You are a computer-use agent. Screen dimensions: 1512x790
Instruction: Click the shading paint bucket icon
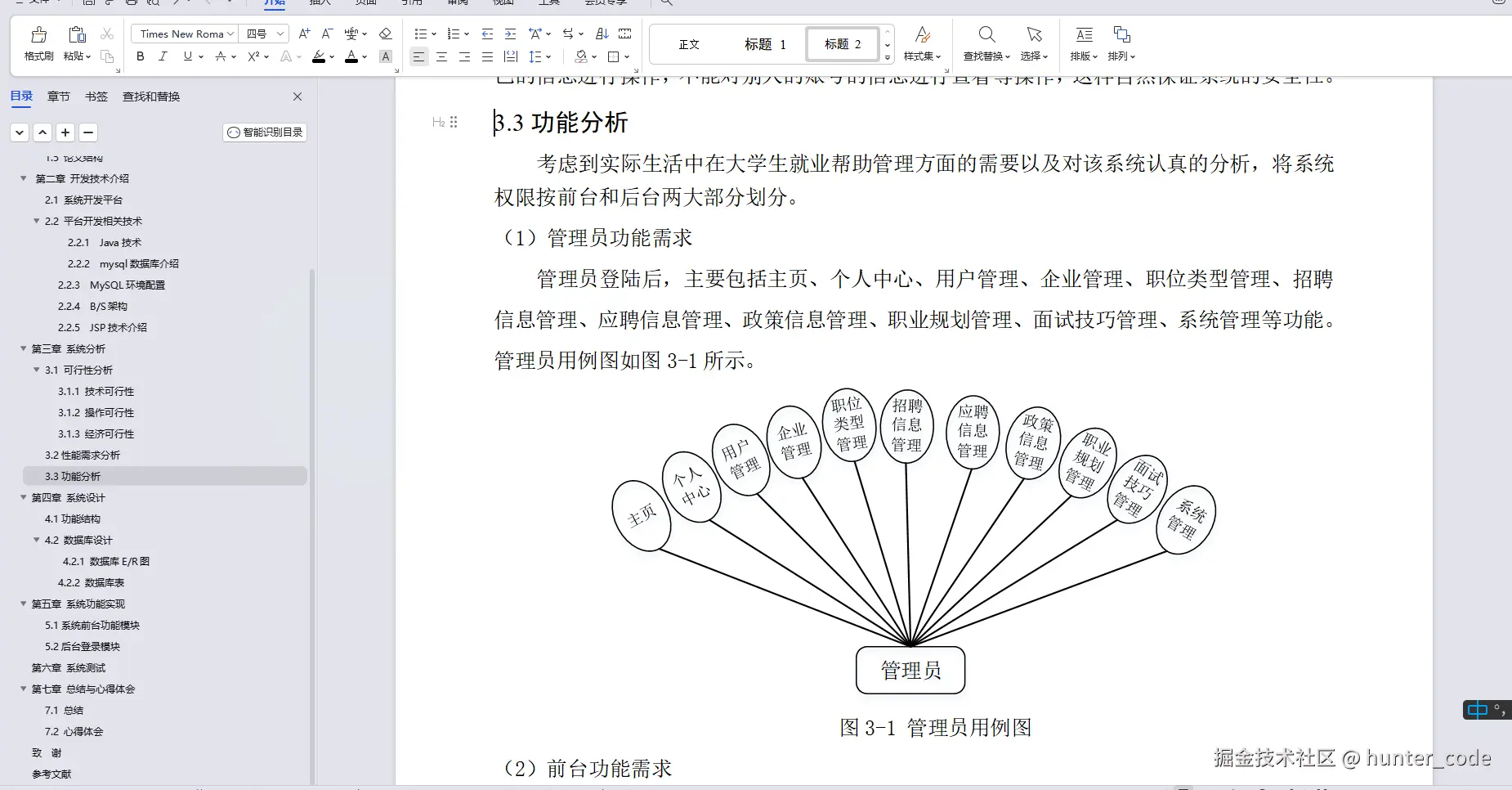click(580, 56)
